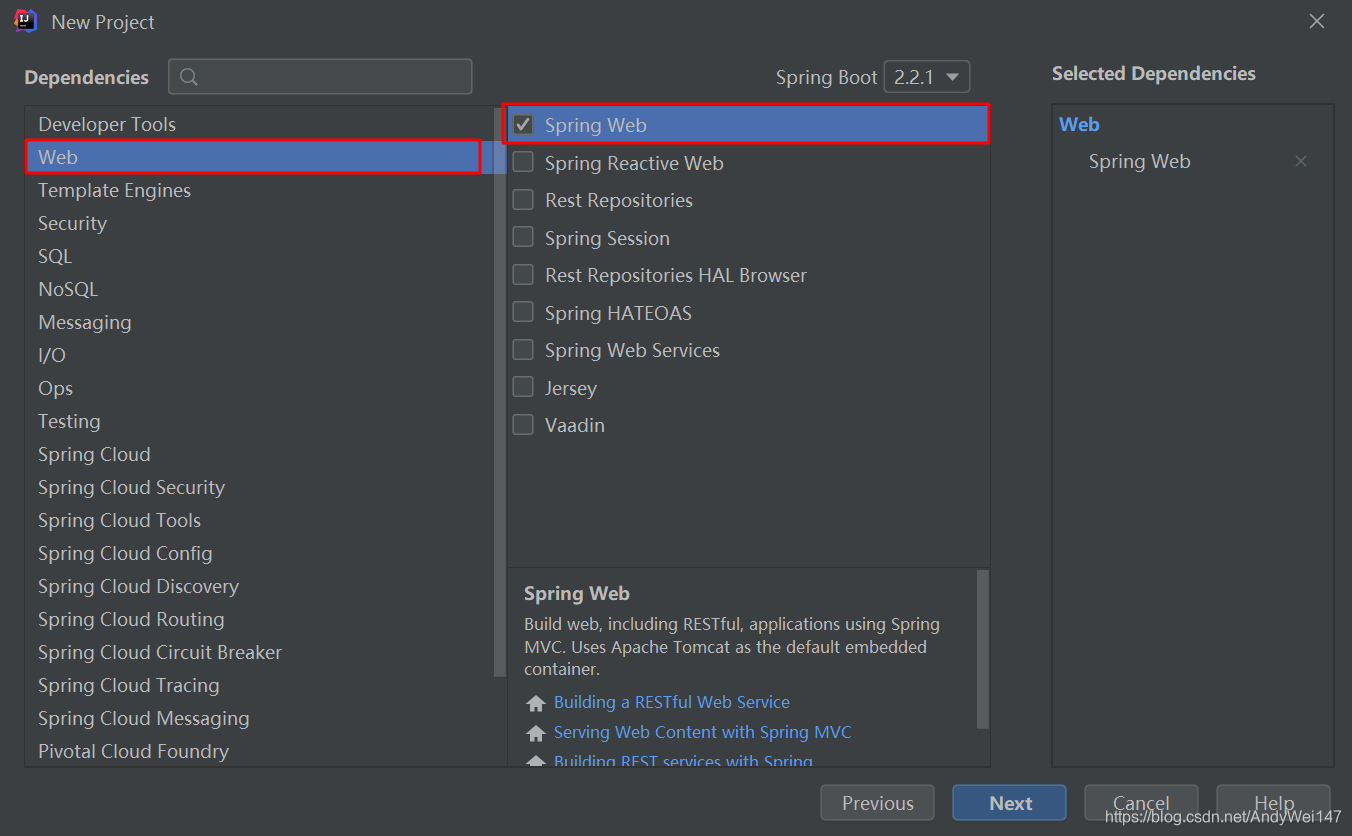
Task: Select Spring Cloud Tracing category
Action: 260,685
